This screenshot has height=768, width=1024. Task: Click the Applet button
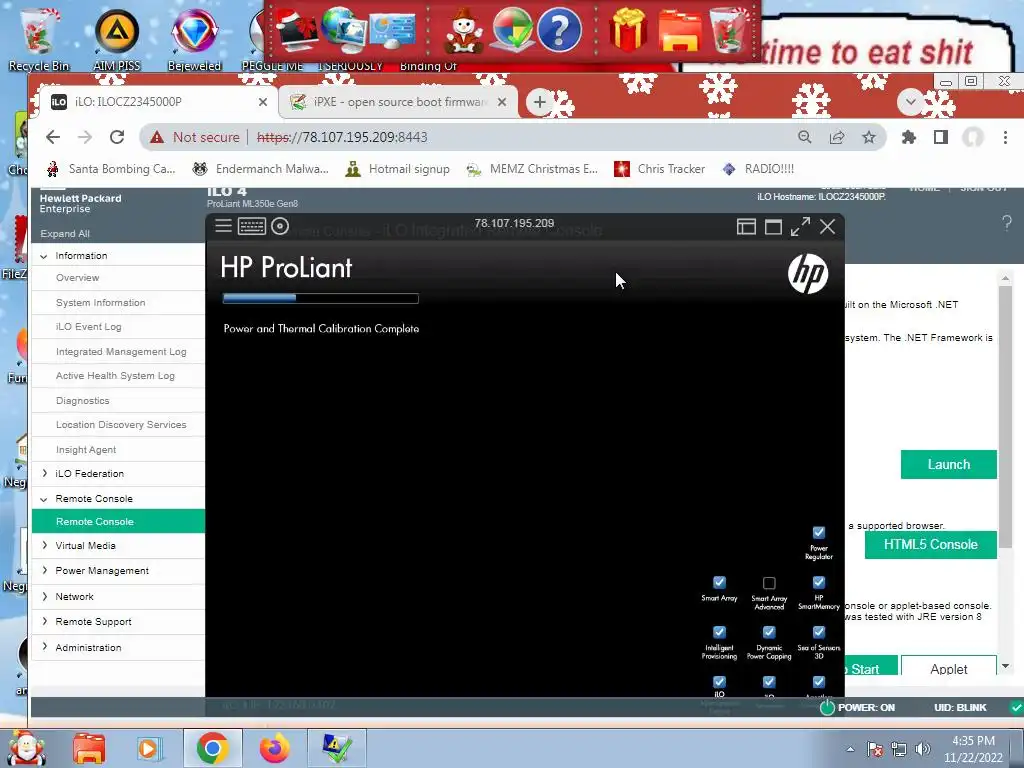(x=948, y=666)
